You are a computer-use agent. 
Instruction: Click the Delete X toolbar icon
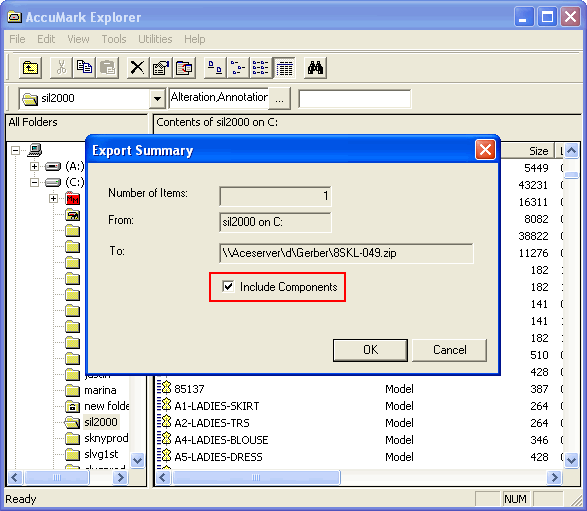137,68
